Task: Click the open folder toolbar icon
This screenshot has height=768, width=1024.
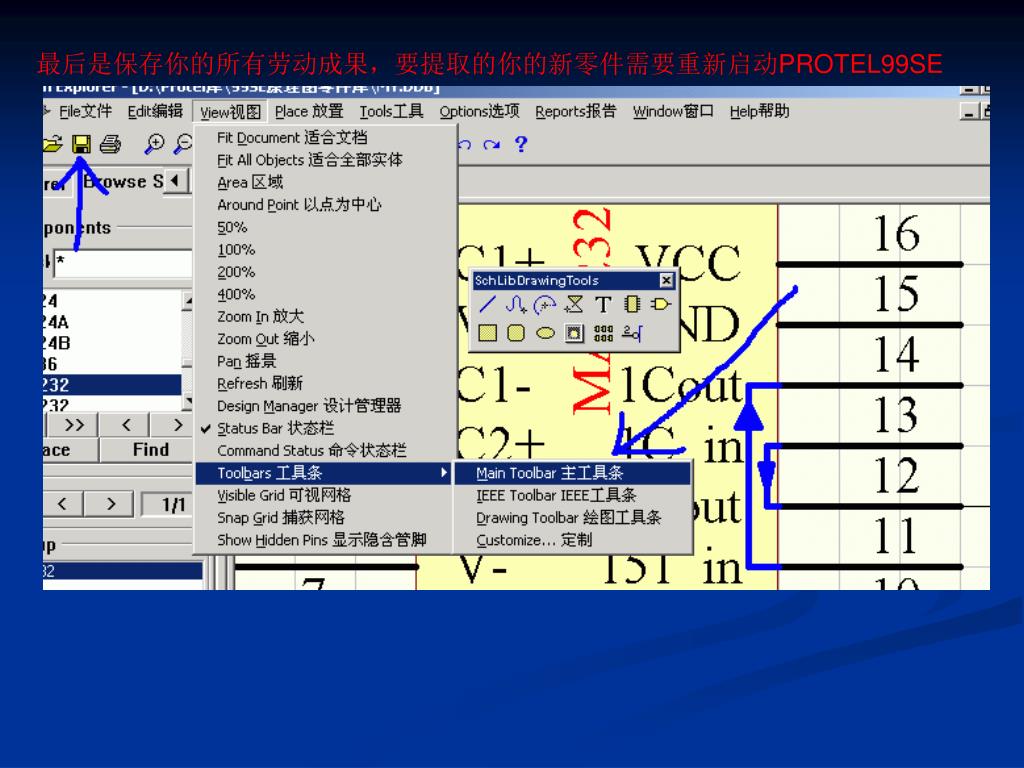Action: click(x=52, y=144)
